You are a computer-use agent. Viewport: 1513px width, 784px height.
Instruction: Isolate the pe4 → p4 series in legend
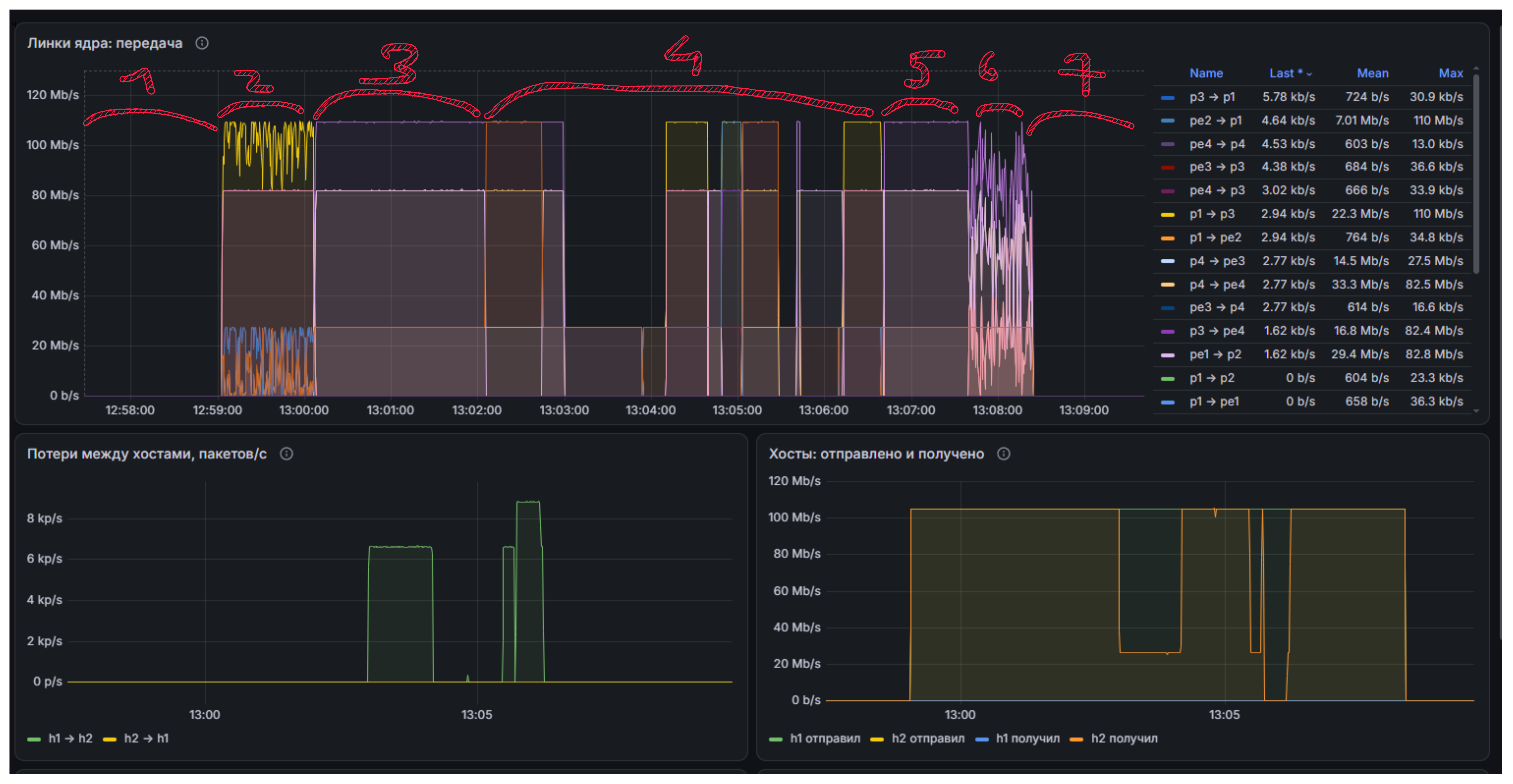pyautogui.click(x=1217, y=144)
